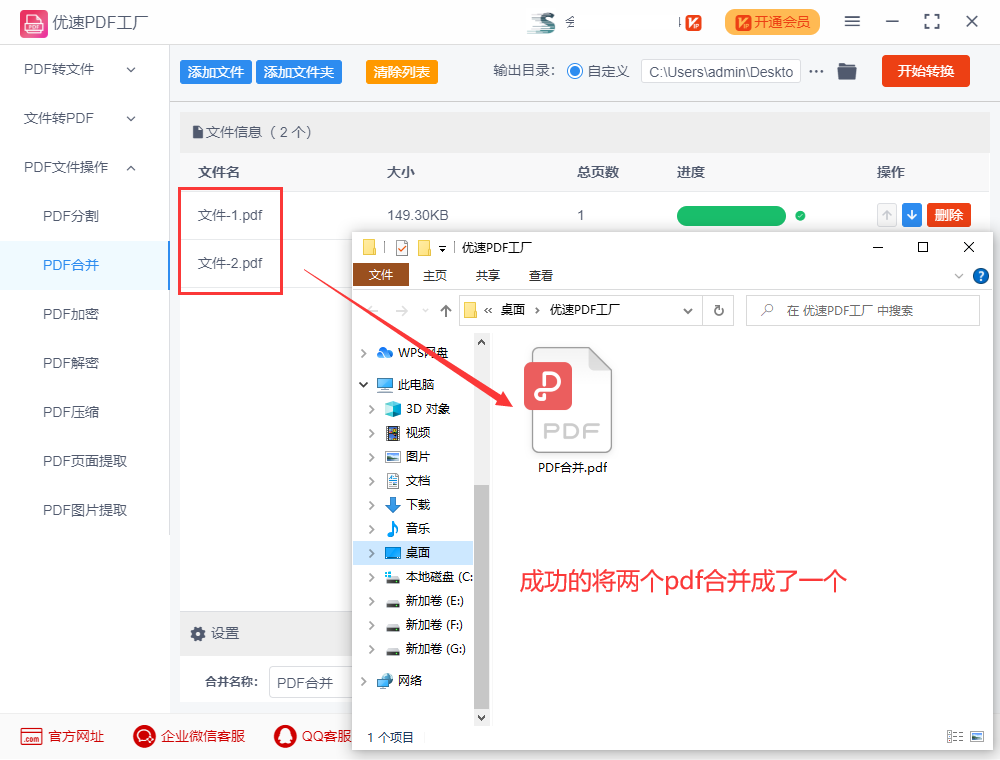Click the 设置 gear icon
This screenshot has height=760, width=1000.
point(198,634)
